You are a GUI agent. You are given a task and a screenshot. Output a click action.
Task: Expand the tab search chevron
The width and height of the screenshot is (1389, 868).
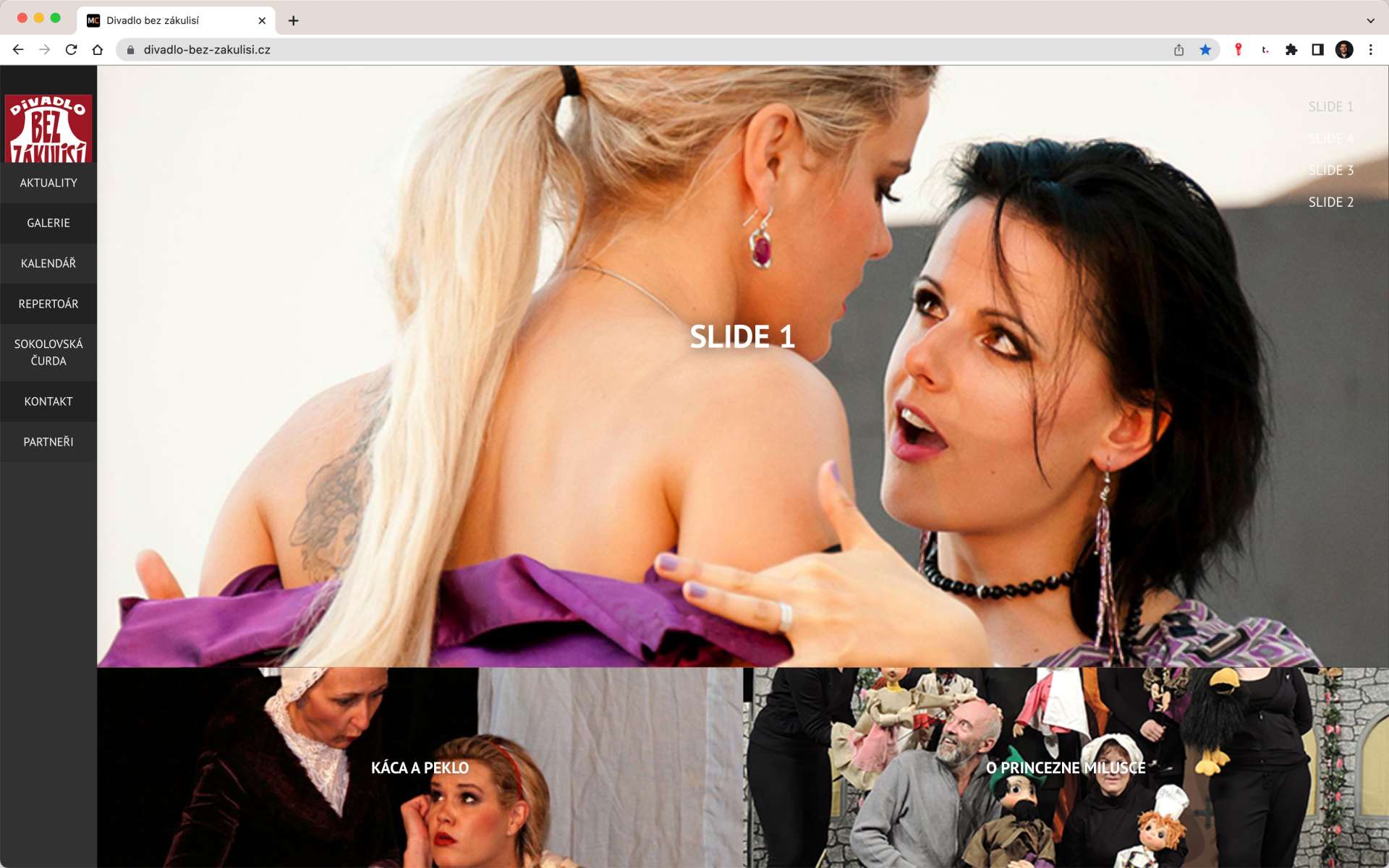point(1370,20)
